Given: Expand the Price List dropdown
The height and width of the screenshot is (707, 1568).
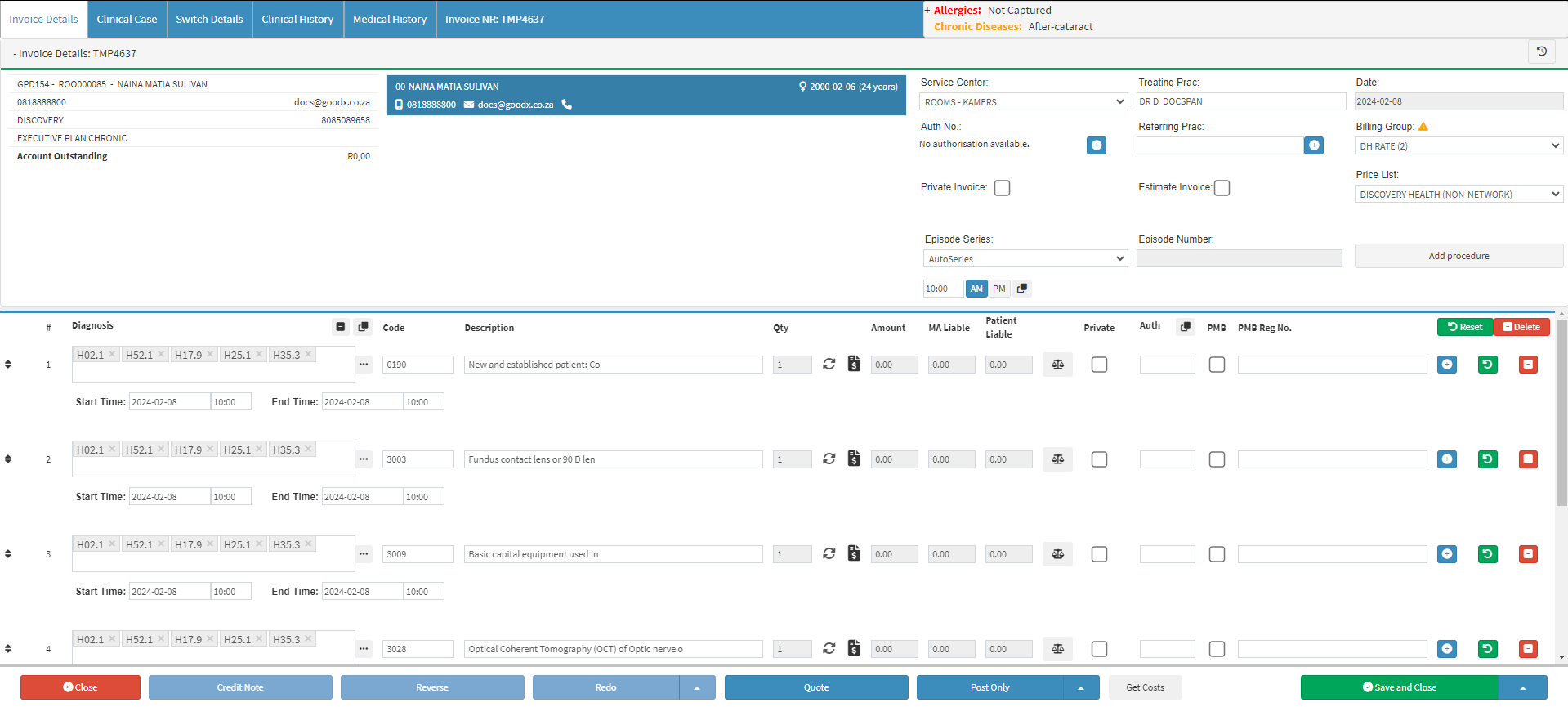Looking at the screenshot, I should (1458, 195).
